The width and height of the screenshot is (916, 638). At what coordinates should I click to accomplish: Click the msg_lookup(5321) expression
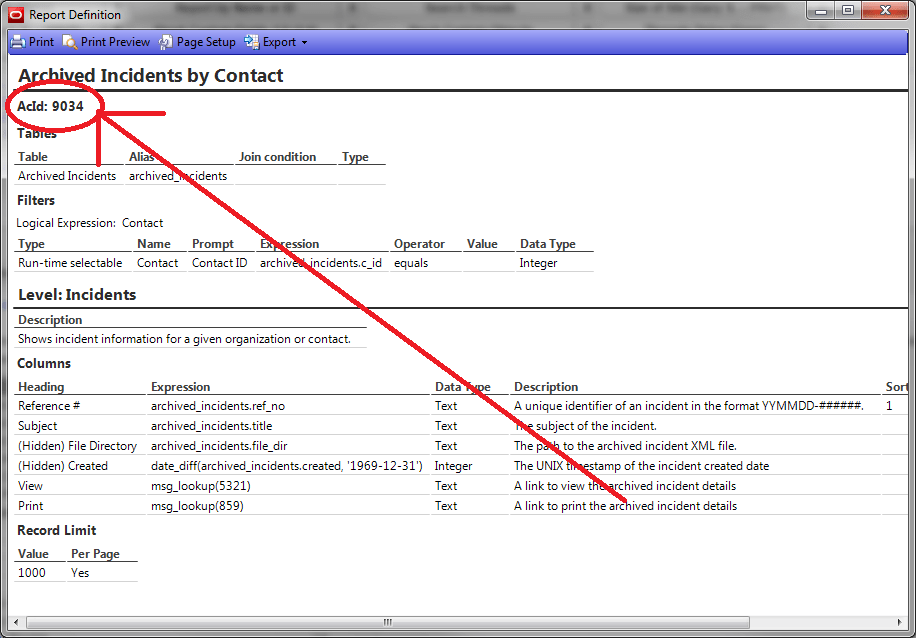click(203, 485)
